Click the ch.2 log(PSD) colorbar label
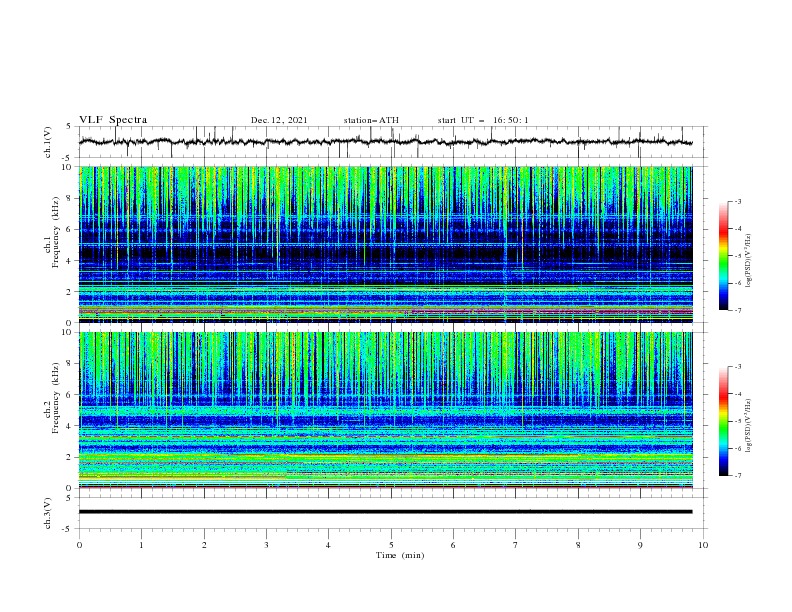This screenshot has width=792, height=612. pyautogui.click(x=748, y=426)
